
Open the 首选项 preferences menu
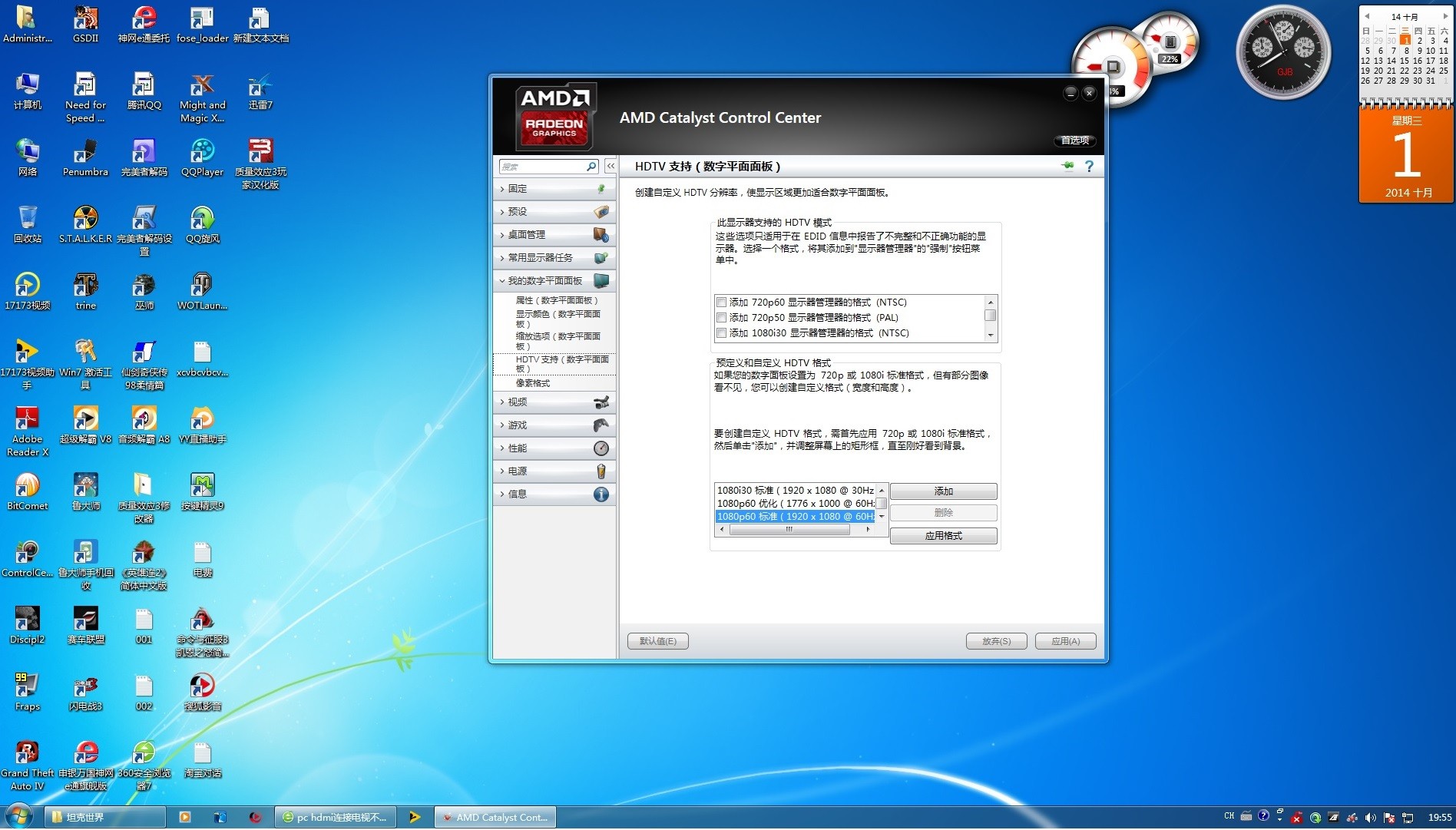(1074, 141)
